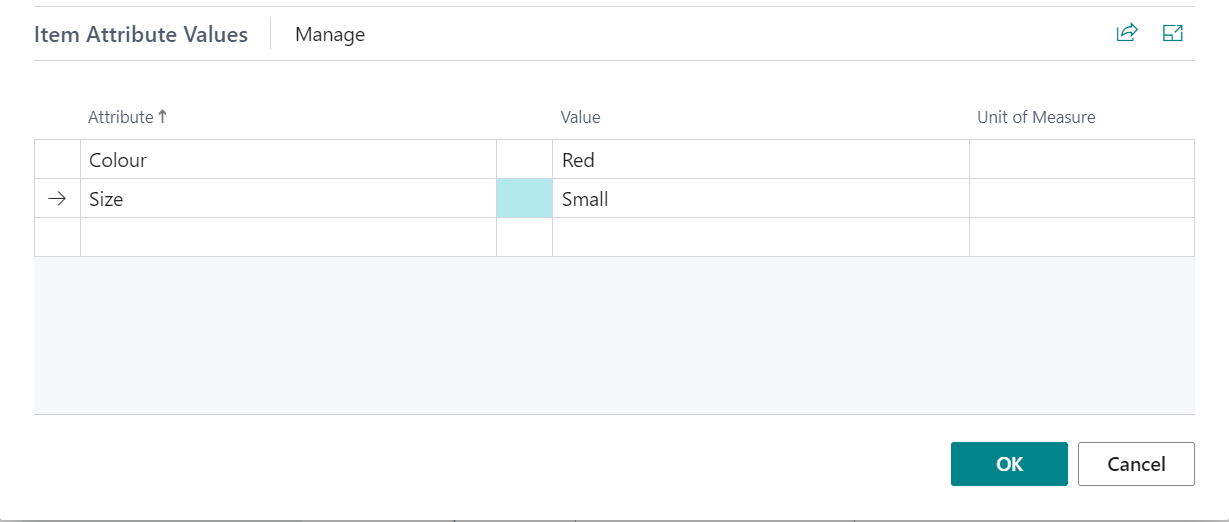Image resolution: width=1229 pixels, height=522 pixels.
Task: Click the Unit of Measure cell for Colour
Action: pos(1081,160)
